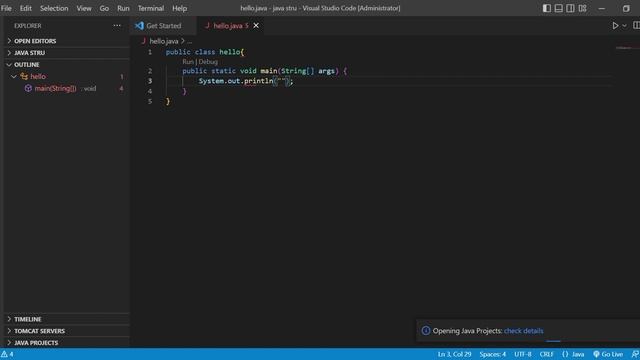640x360 pixels.
Task: Open the check details link
Action: click(523, 331)
